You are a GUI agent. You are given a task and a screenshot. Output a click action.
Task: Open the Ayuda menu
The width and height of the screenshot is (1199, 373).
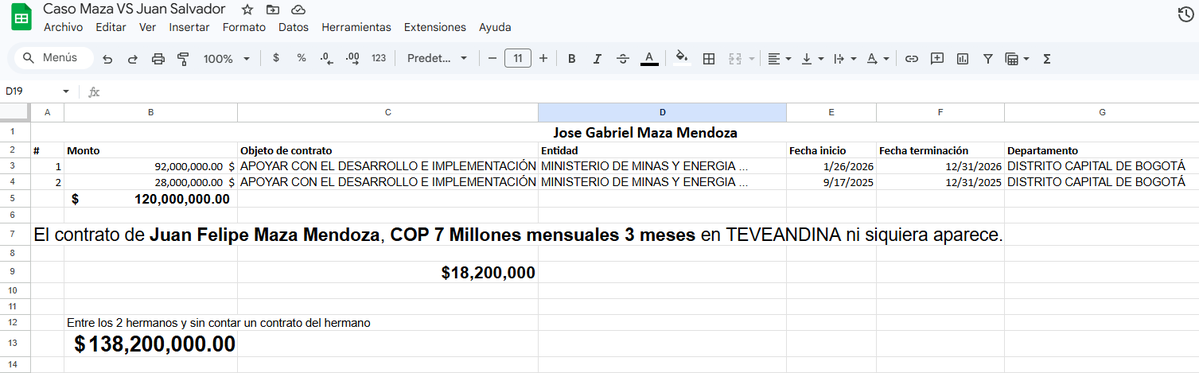495,27
